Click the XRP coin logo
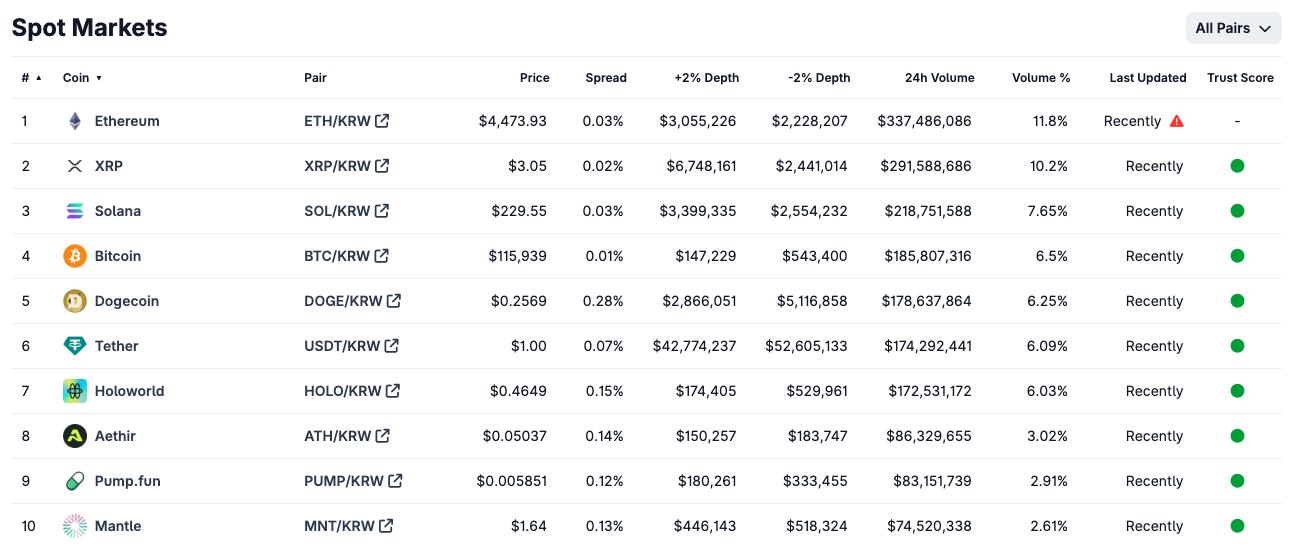This screenshot has height=548, width=1289. 75,166
